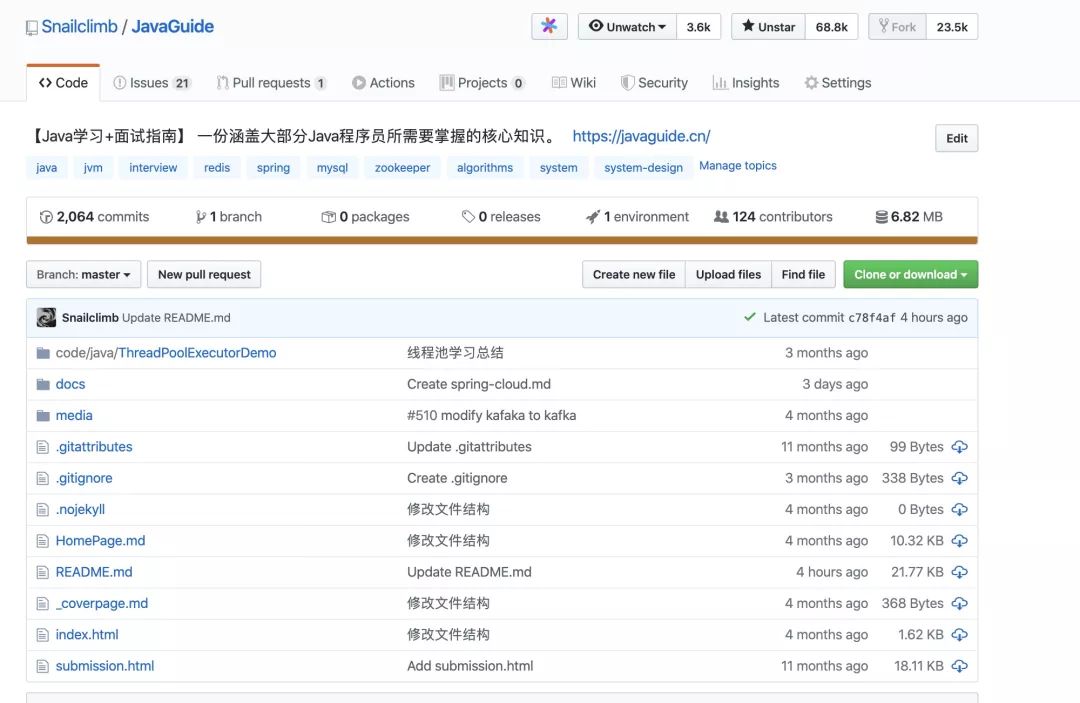Open the javaguide.cn website link
The height and width of the screenshot is (703, 1080).
click(x=641, y=136)
